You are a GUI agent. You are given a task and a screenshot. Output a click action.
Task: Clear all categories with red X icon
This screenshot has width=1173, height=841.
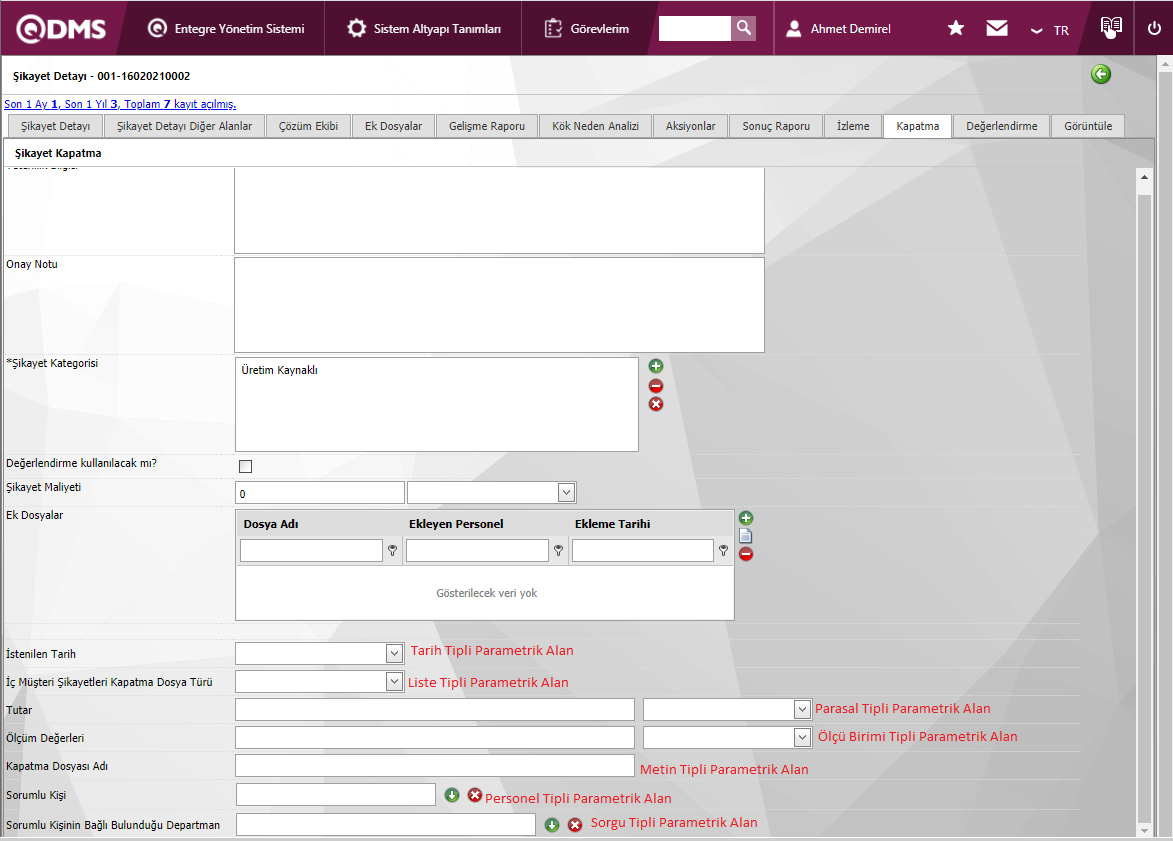pyautogui.click(x=656, y=404)
